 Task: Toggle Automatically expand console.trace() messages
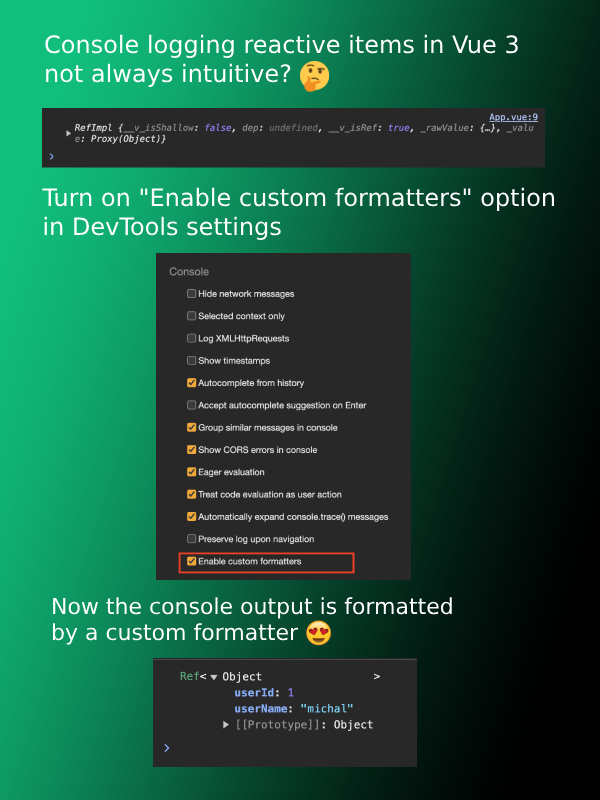191,516
